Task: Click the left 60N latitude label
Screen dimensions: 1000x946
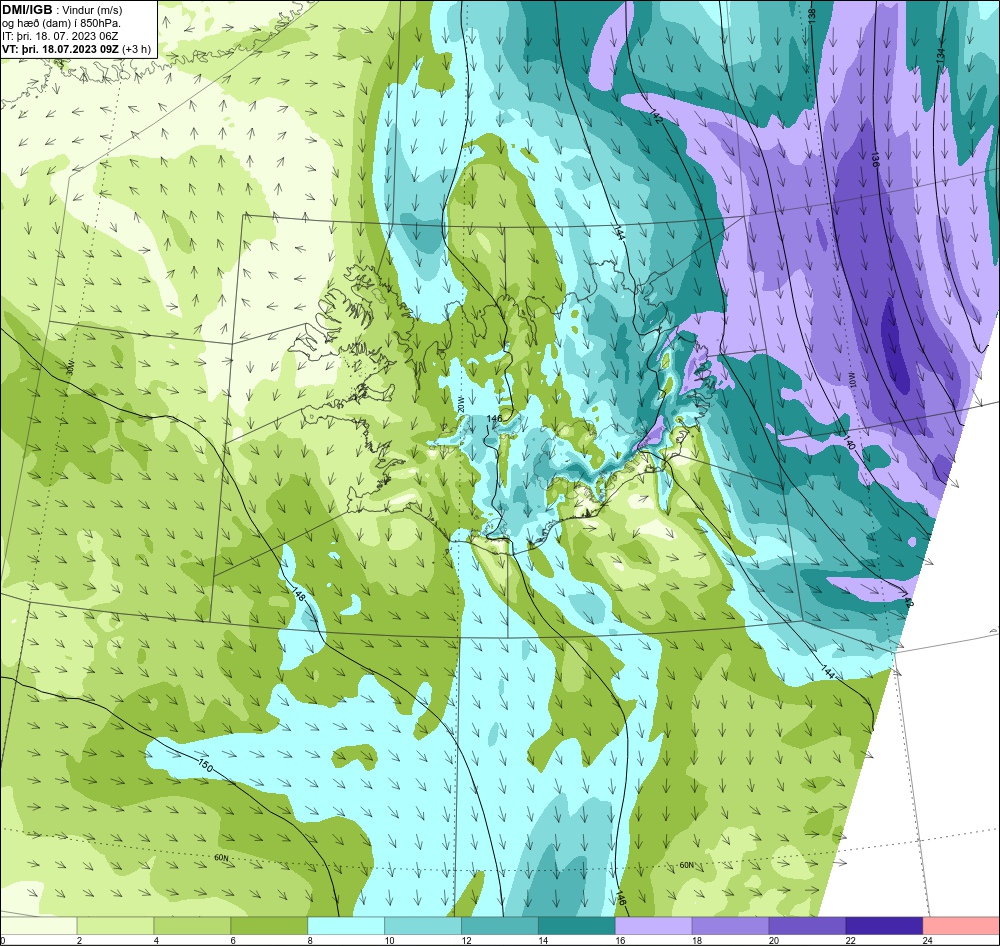Action: [x=221, y=858]
